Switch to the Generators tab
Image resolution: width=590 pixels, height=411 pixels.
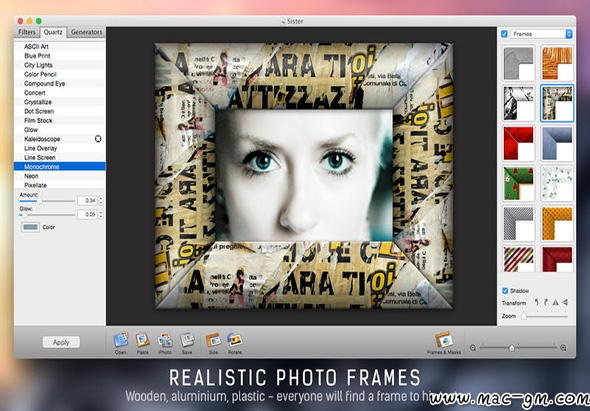tap(86, 32)
